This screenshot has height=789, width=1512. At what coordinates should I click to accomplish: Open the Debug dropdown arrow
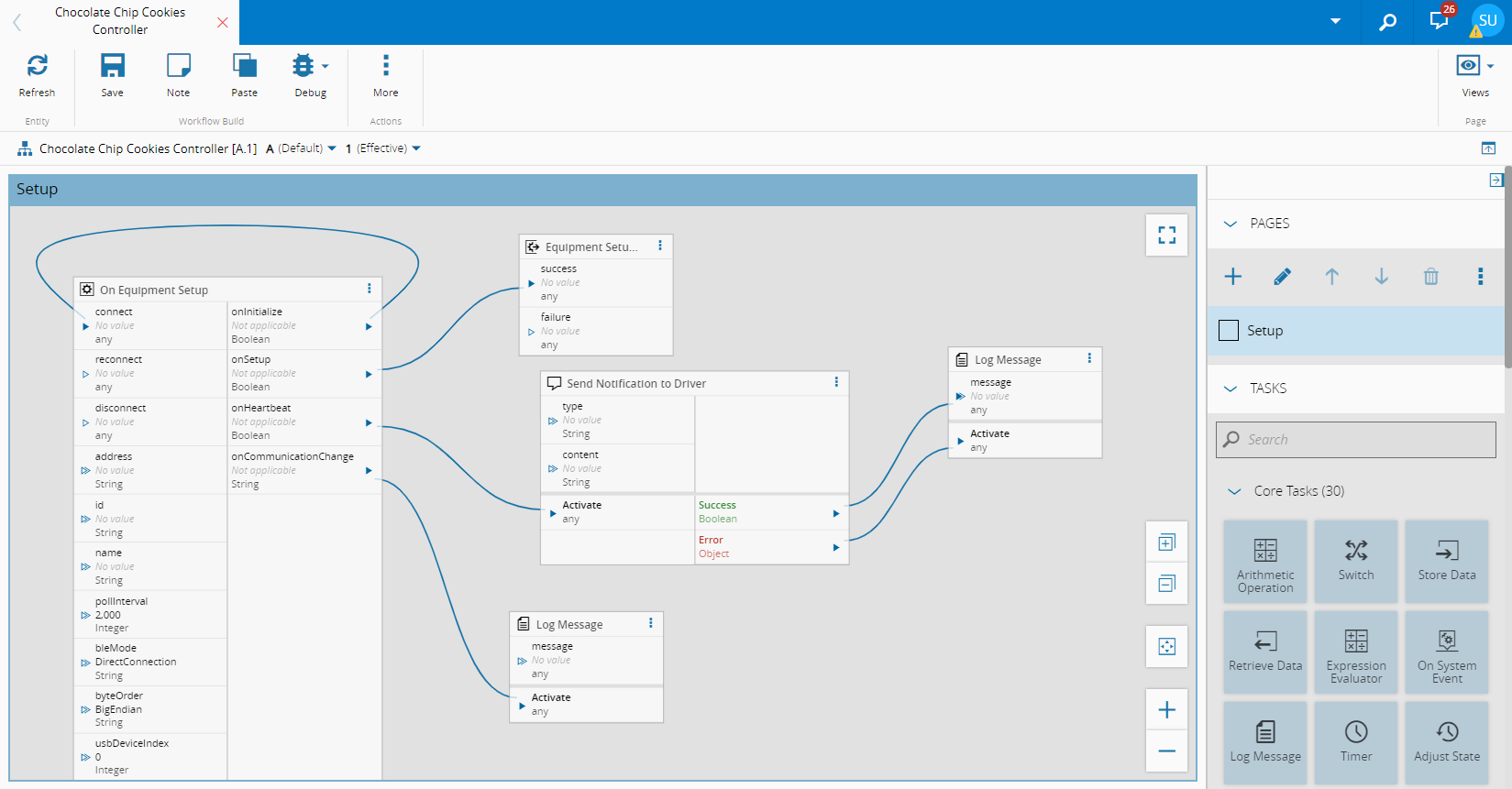point(325,66)
